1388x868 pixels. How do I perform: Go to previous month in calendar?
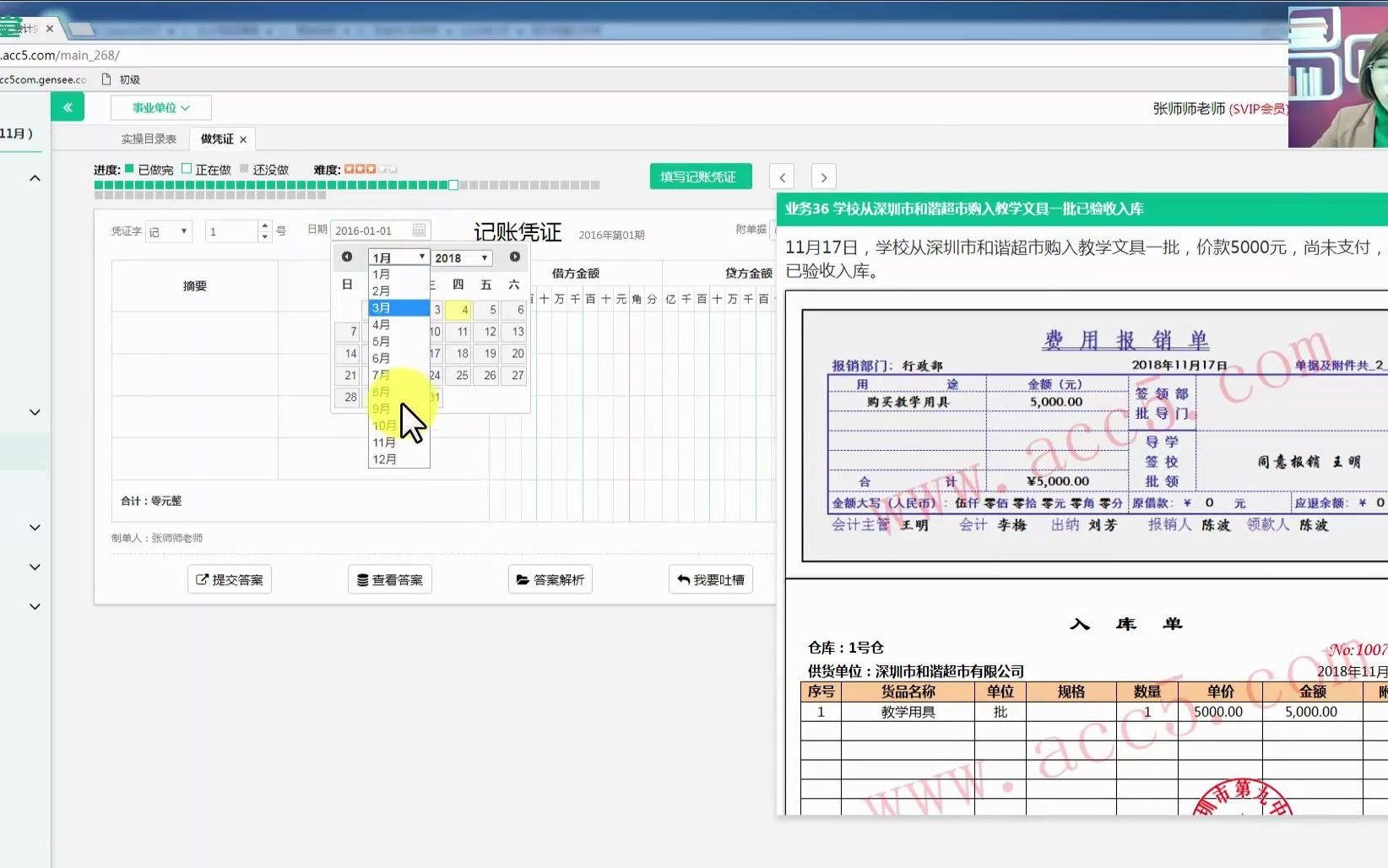click(346, 257)
